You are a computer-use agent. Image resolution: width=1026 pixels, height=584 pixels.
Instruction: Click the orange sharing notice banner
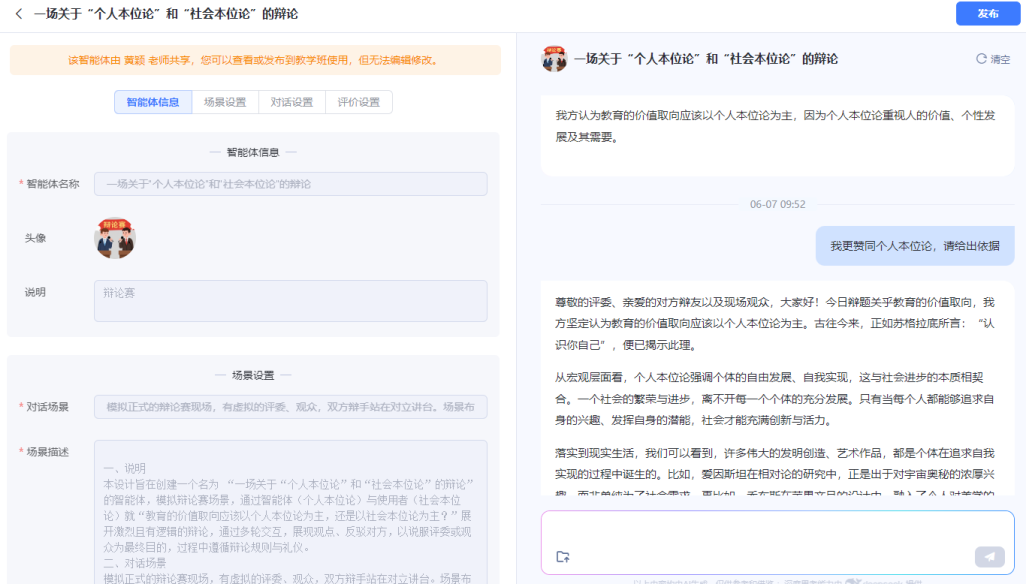(x=253, y=61)
